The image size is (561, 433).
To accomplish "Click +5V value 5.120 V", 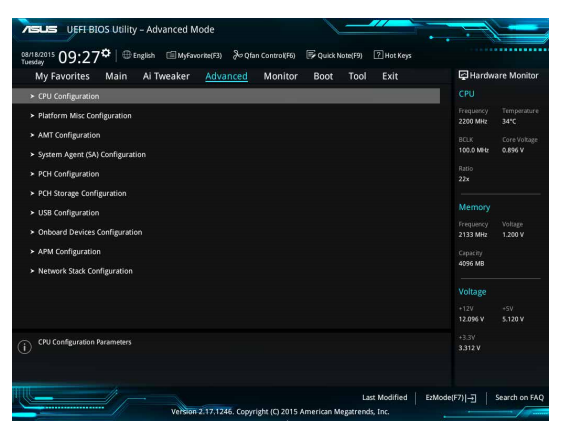I will pos(513,319).
